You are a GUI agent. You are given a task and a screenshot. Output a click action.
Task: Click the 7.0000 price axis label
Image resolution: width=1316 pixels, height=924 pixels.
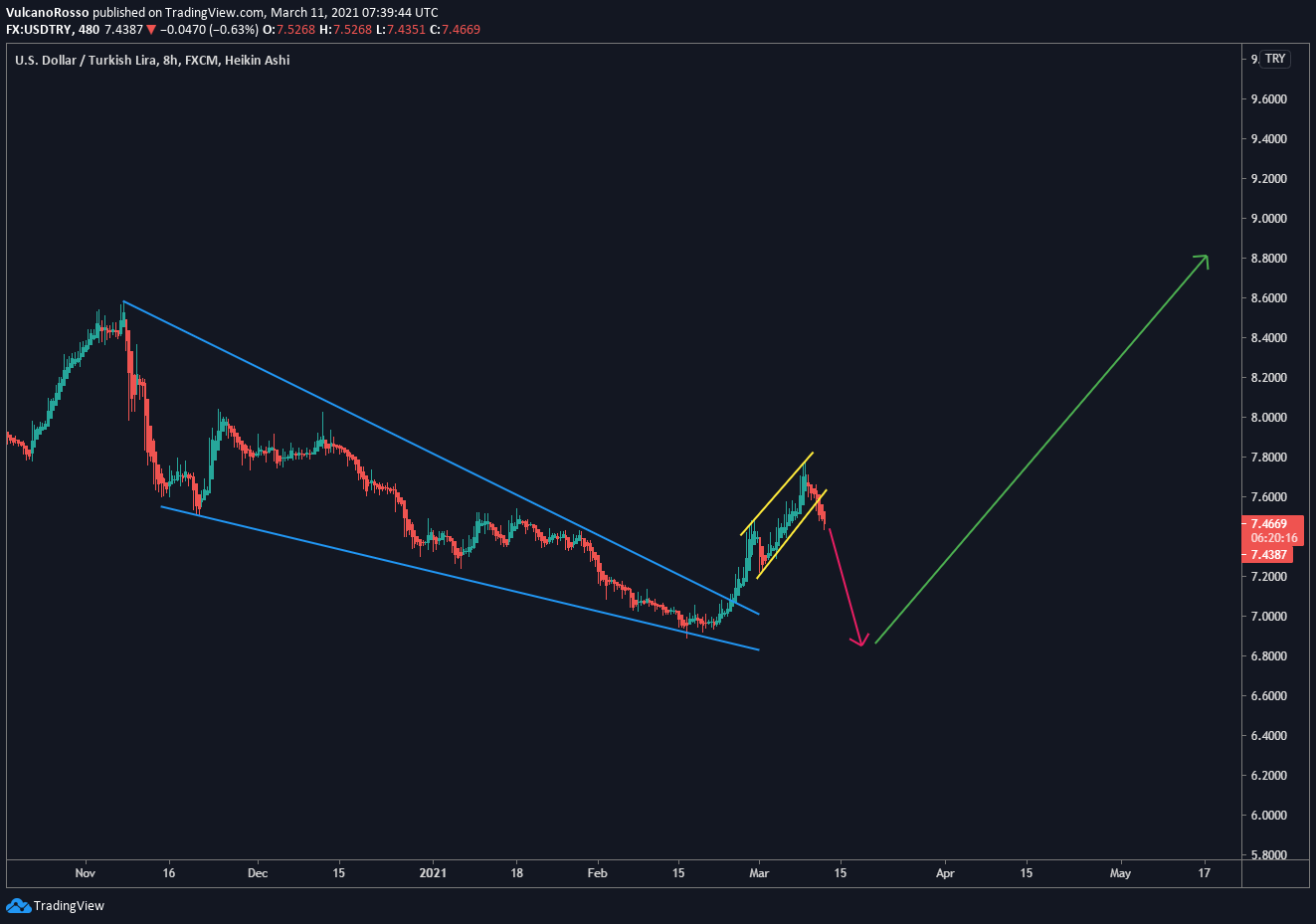click(1269, 617)
